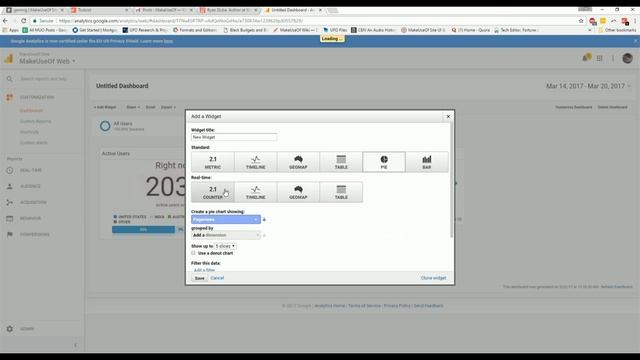Image resolution: width=640 pixels, height=360 pixels.
Task: Click the search reports and help field
Action: pos(44,79)
